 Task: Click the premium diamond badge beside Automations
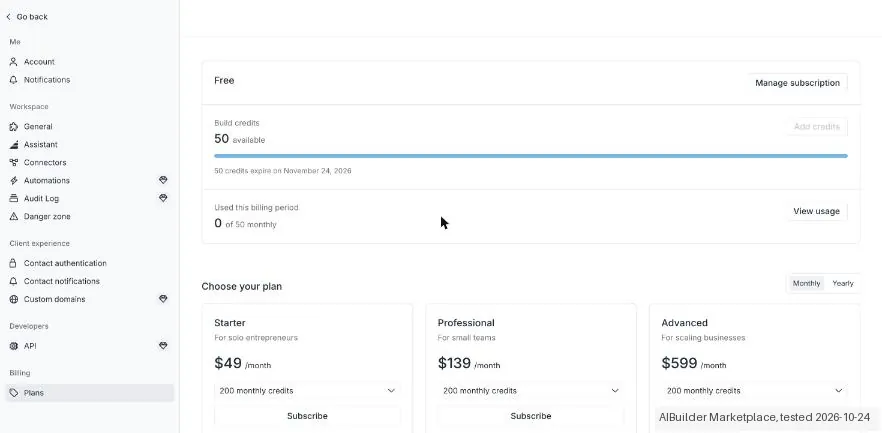[163, 180]
